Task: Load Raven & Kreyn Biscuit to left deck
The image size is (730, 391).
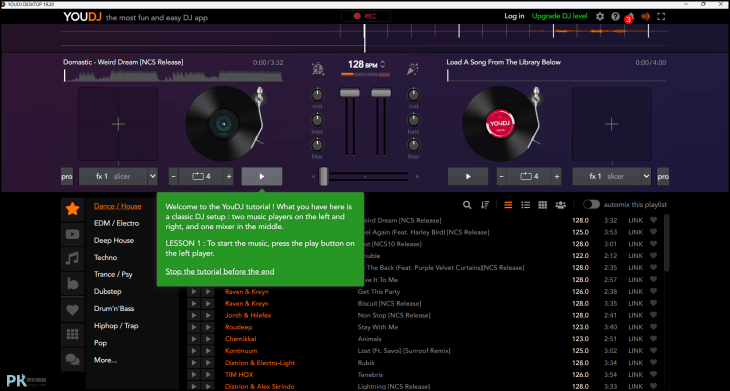Action: (x=193, y=303)
